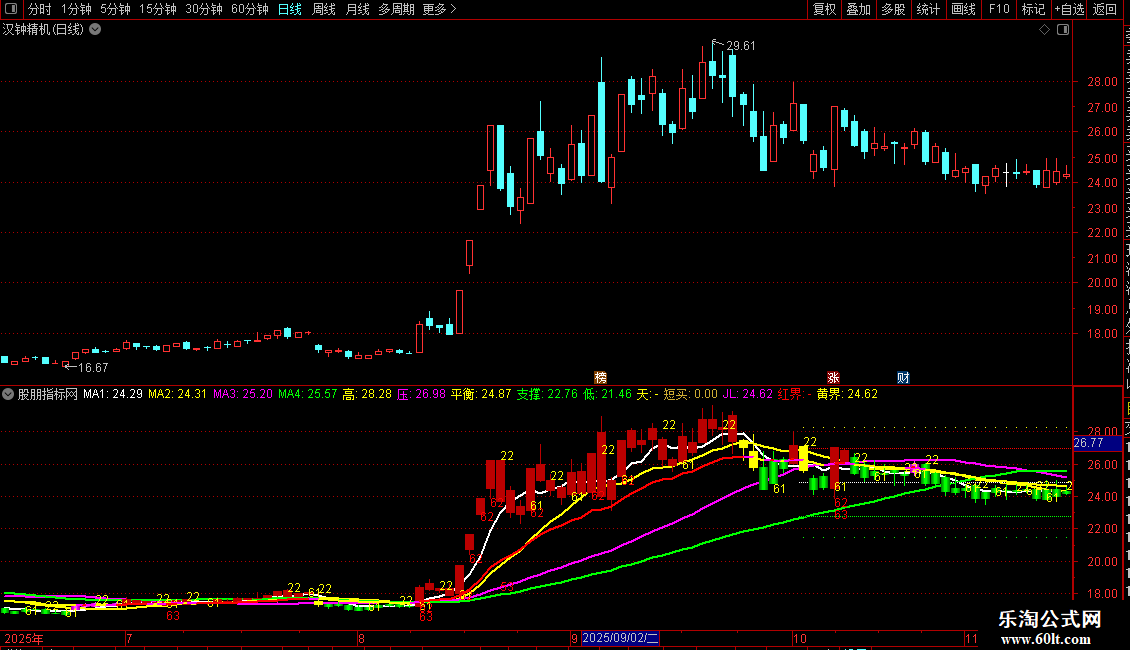This screenshot has height=650, width=1130.
Task: Click the 标记 mark button
Action: [x=1033, y=9]
